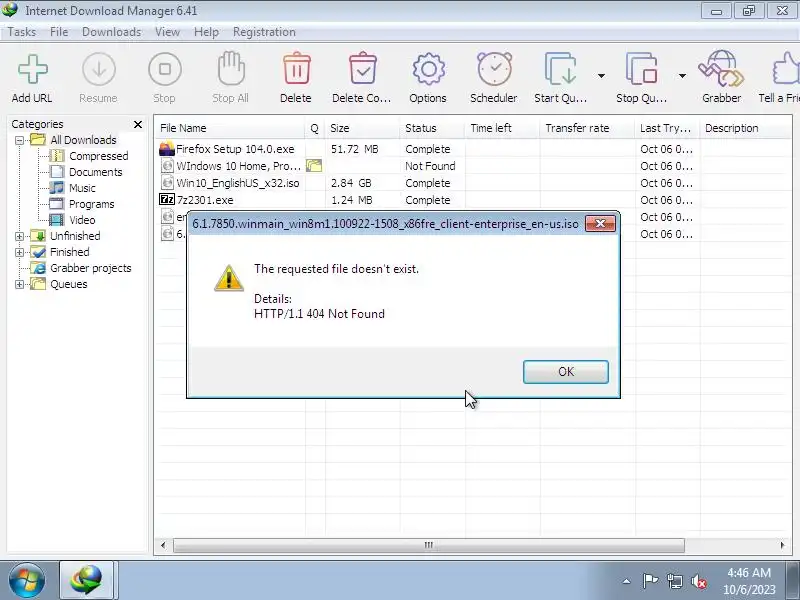Click the Not Found status cell
Image resolution: width=800 pixels, height=600 pixels.
pyautogui.click(x=430, y=166)
